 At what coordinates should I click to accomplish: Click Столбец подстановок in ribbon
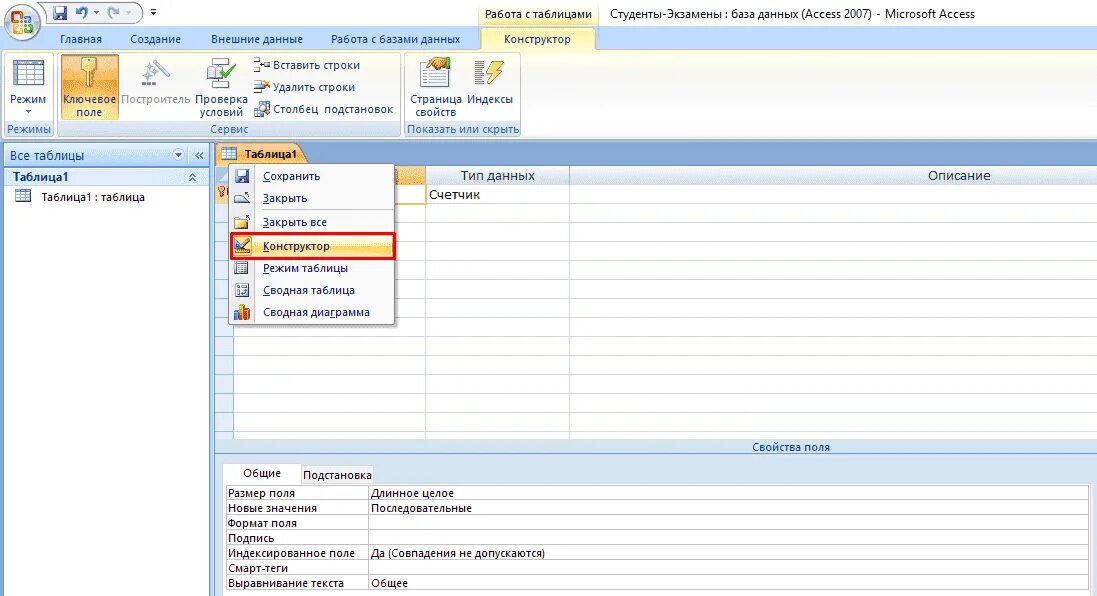point(323,109)
